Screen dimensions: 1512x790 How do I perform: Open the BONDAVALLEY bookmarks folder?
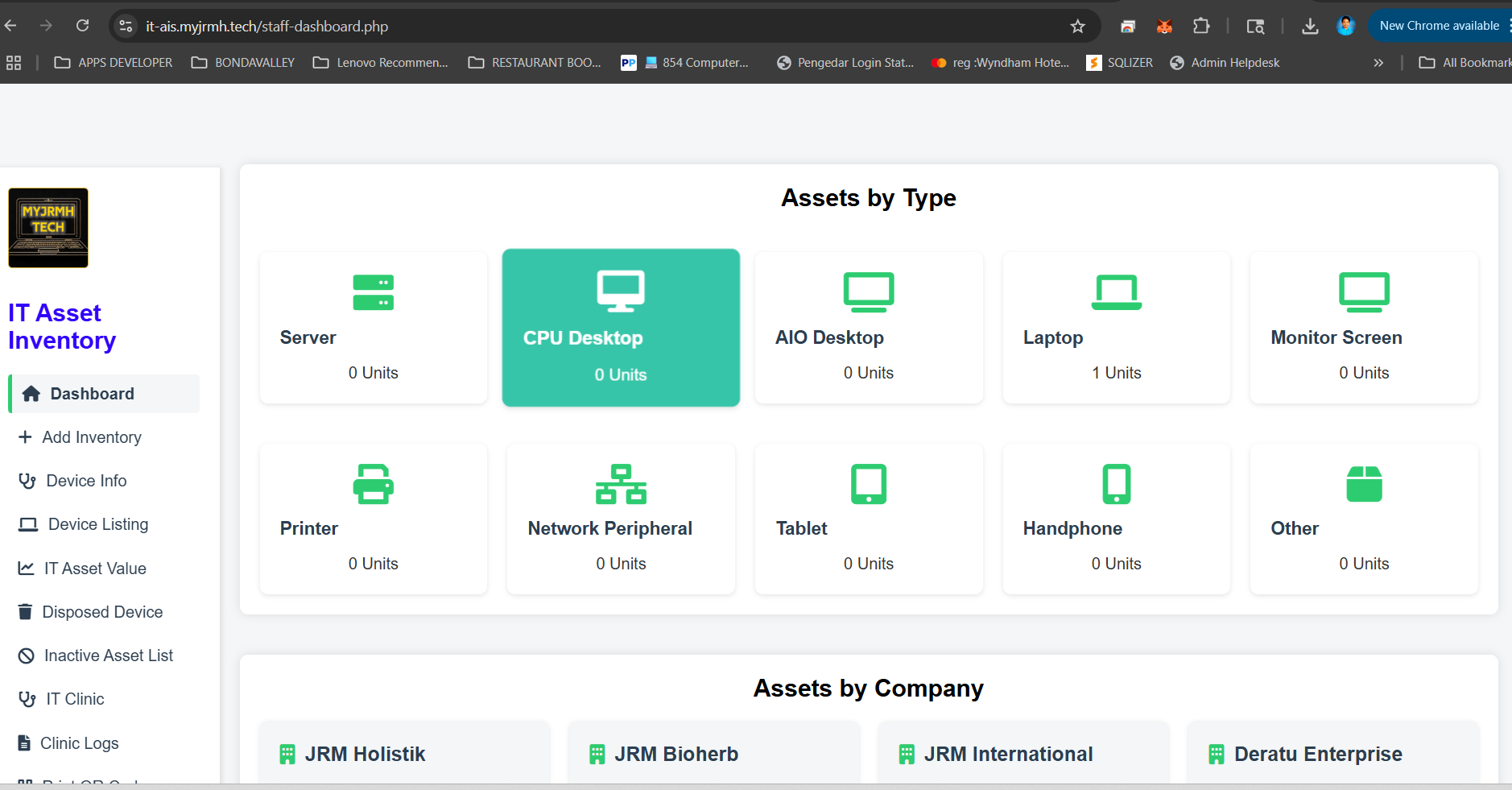[242, 62]
